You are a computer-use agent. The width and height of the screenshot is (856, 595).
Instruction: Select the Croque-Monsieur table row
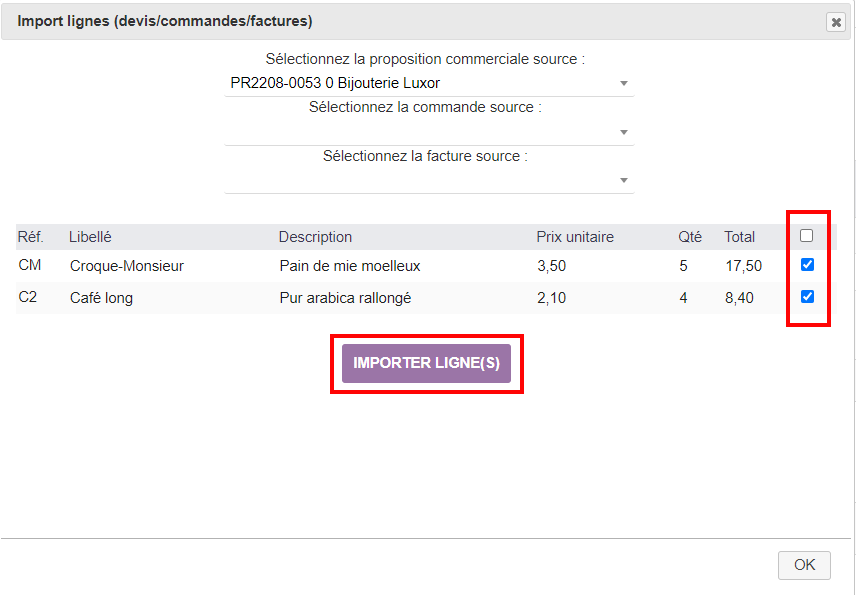pos(400,266)
